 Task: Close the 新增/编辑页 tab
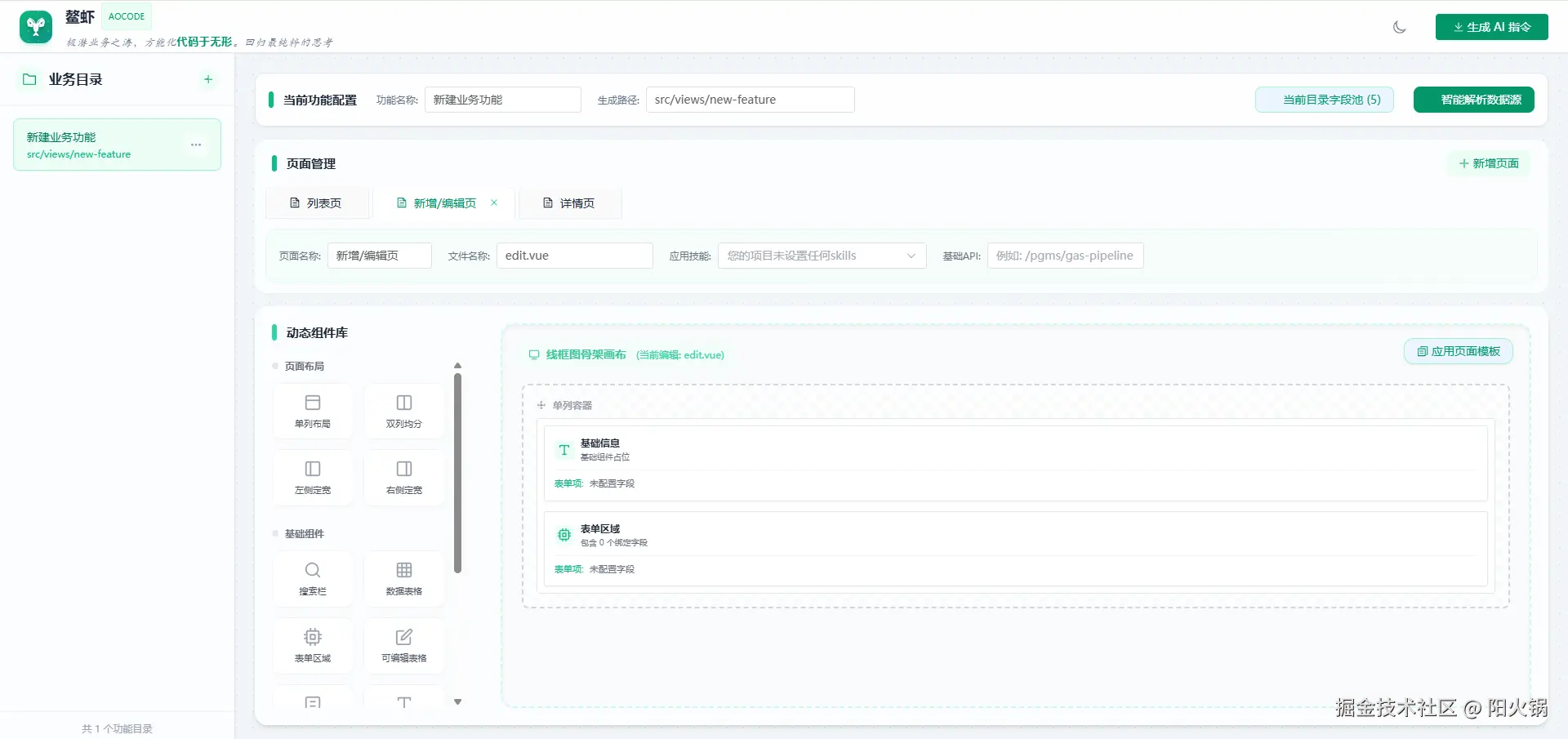(x=494, y=203)
